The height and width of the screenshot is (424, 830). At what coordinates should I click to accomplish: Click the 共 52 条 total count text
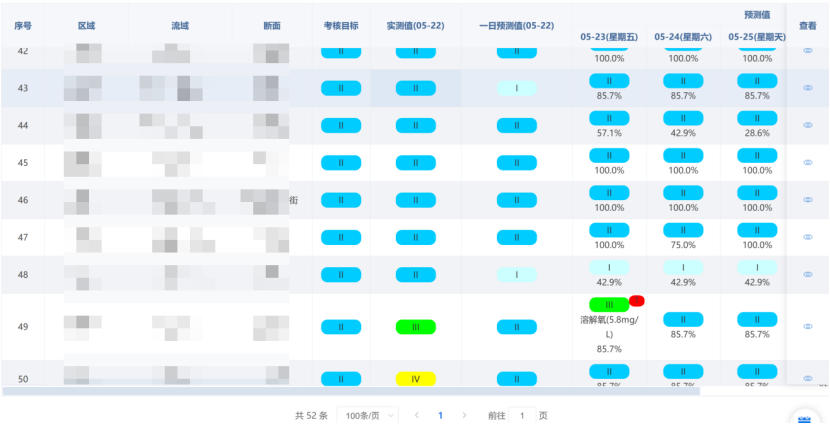(x=311, y=416)
